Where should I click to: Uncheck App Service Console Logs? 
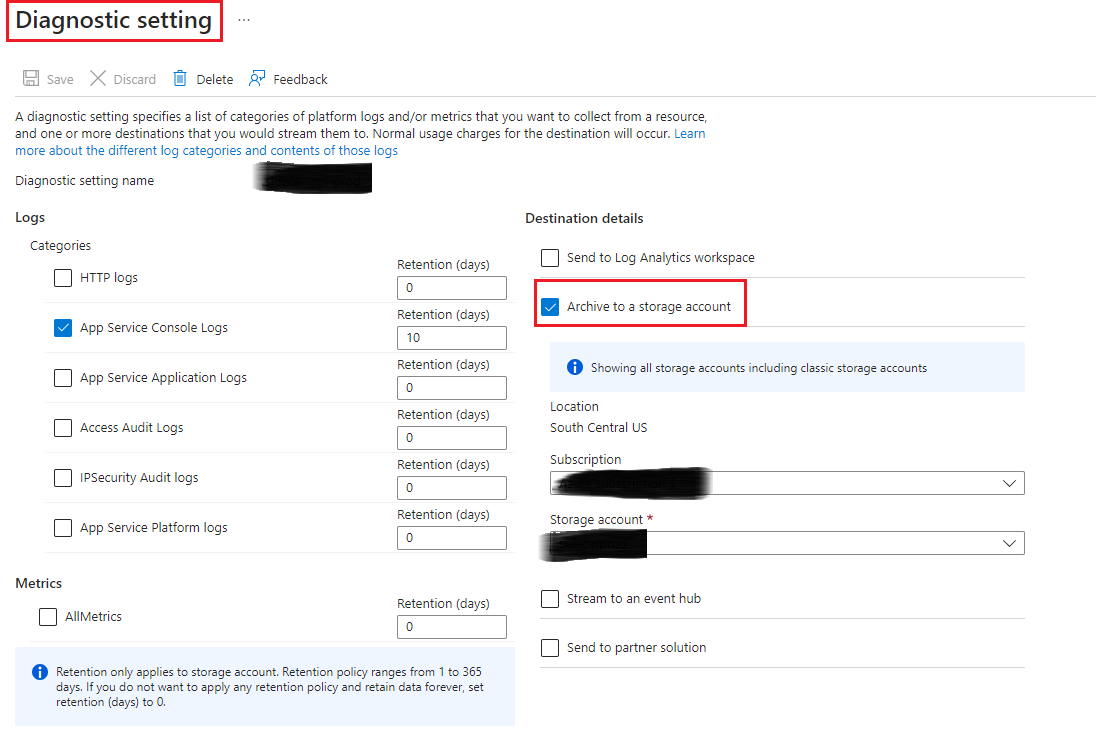[x=63, y=328]
